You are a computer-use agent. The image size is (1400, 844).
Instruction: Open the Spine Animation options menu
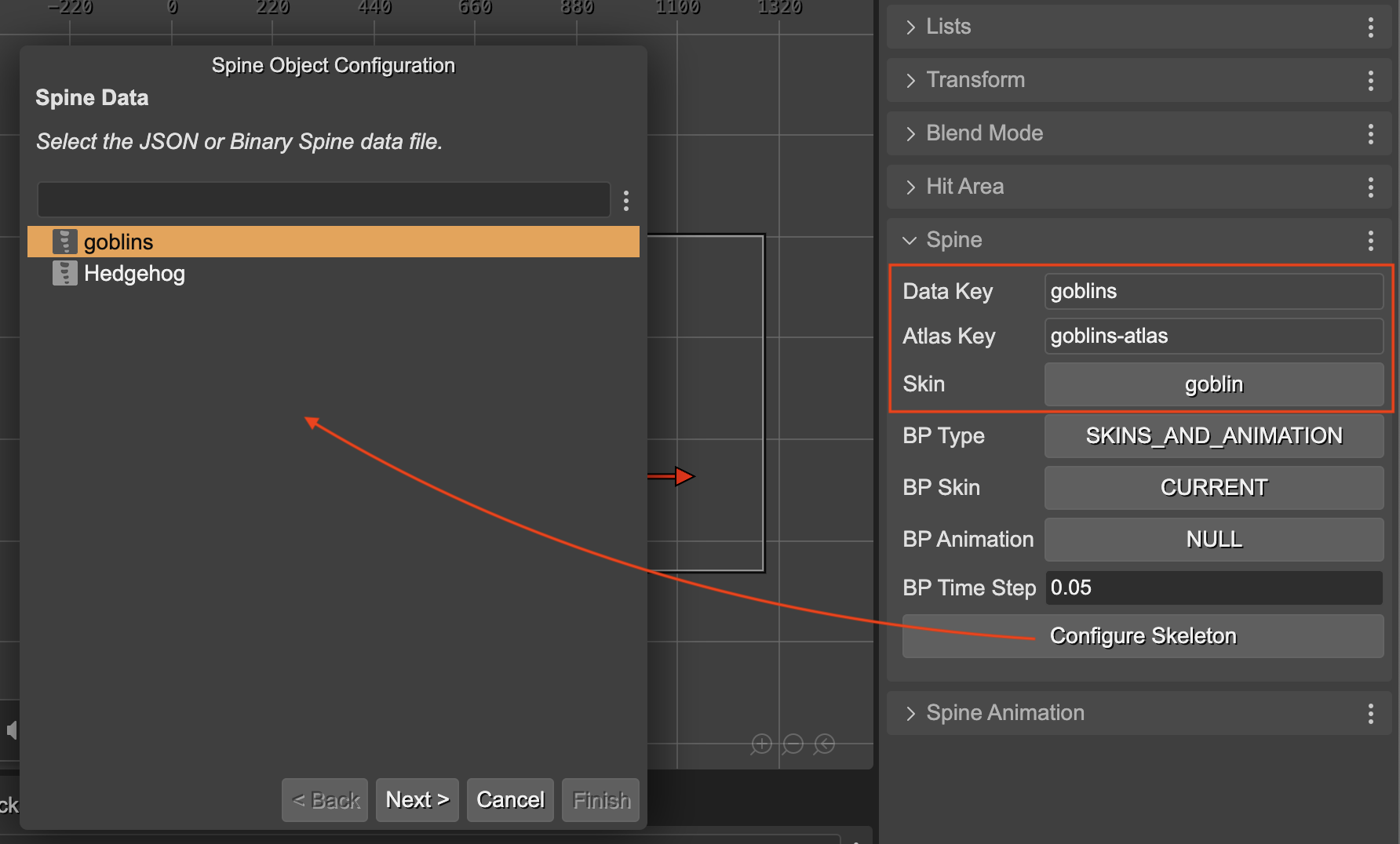click(1370, 712)
